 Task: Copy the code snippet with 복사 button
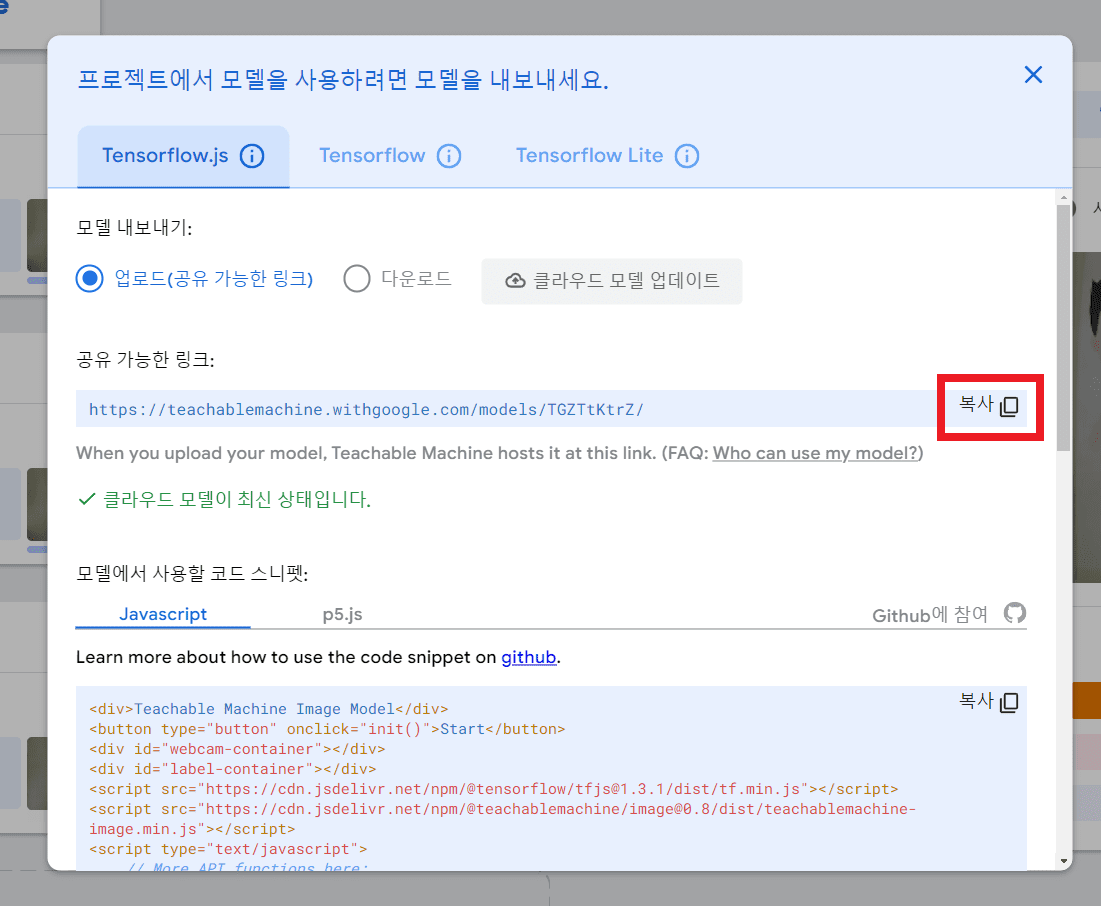pos(989,702)
